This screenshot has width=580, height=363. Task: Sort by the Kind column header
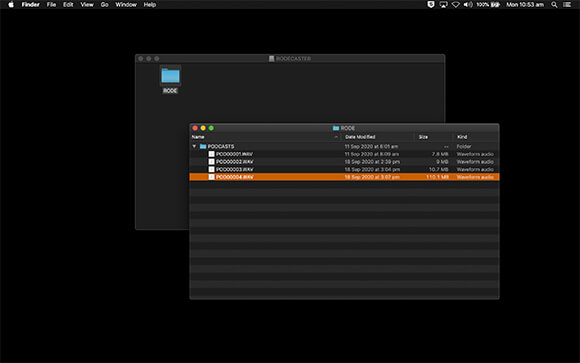pyautogui.click(x=462, y=137)
